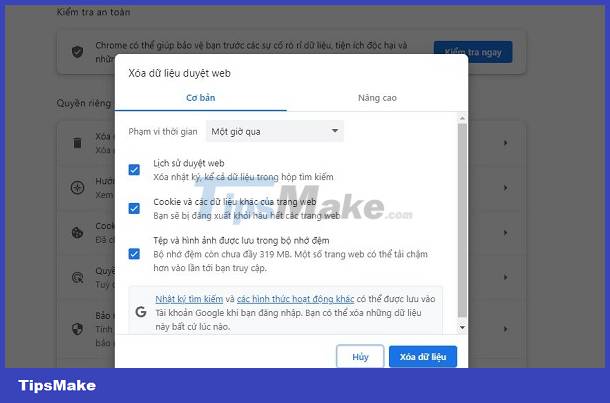Click the privacy guide compass icon
The width and height of the screenshot is (610, 403).
point(77,188)
